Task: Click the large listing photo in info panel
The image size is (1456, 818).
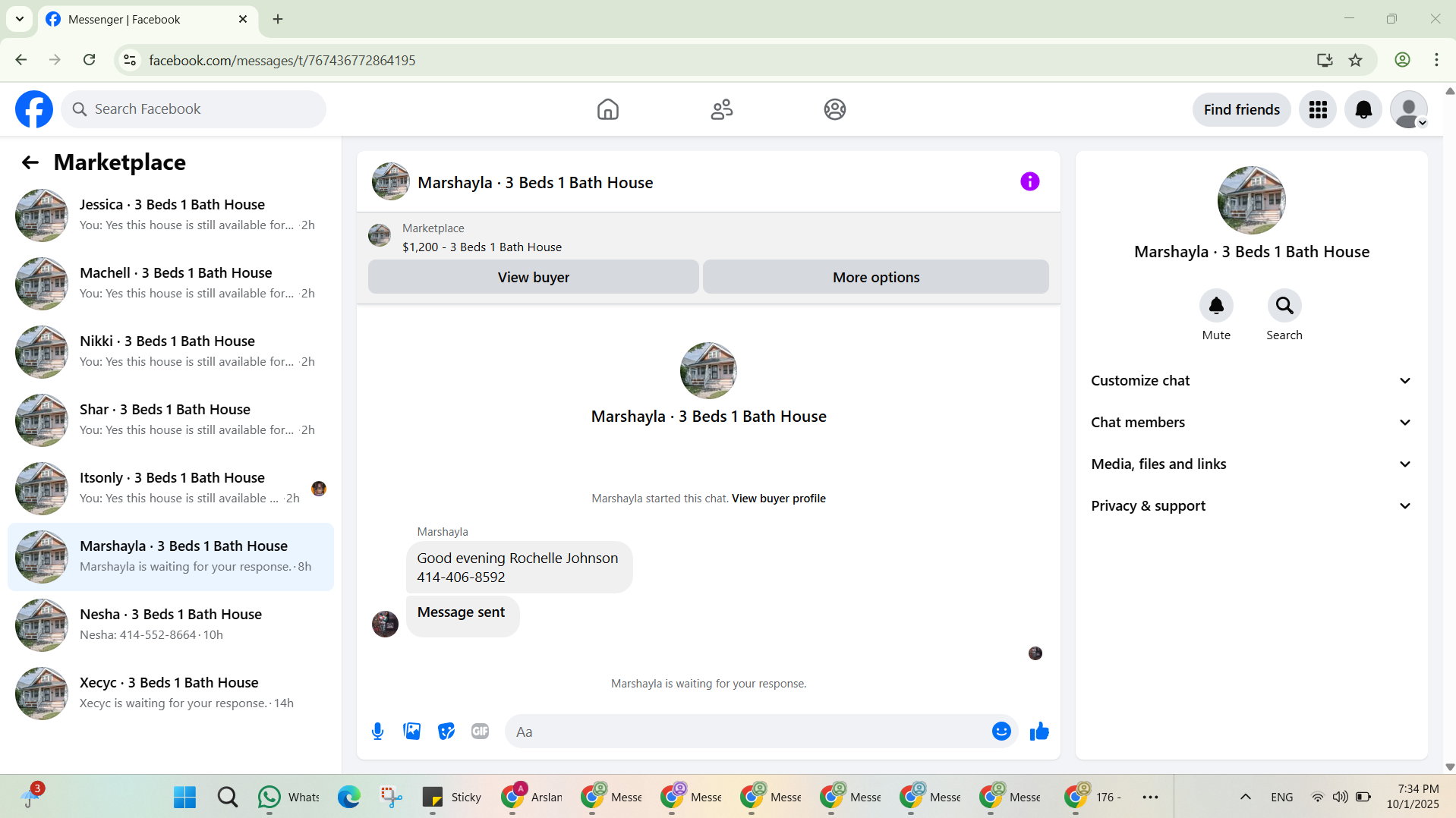Action: (1252, 200)
